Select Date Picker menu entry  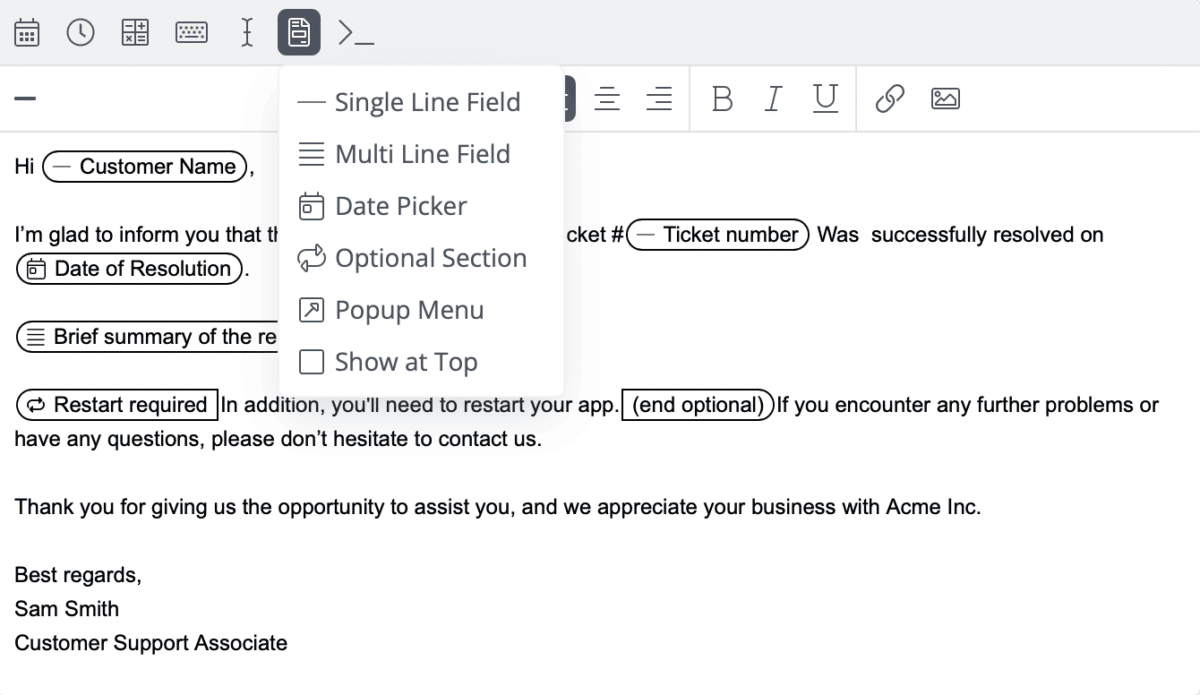pos(401,206)
